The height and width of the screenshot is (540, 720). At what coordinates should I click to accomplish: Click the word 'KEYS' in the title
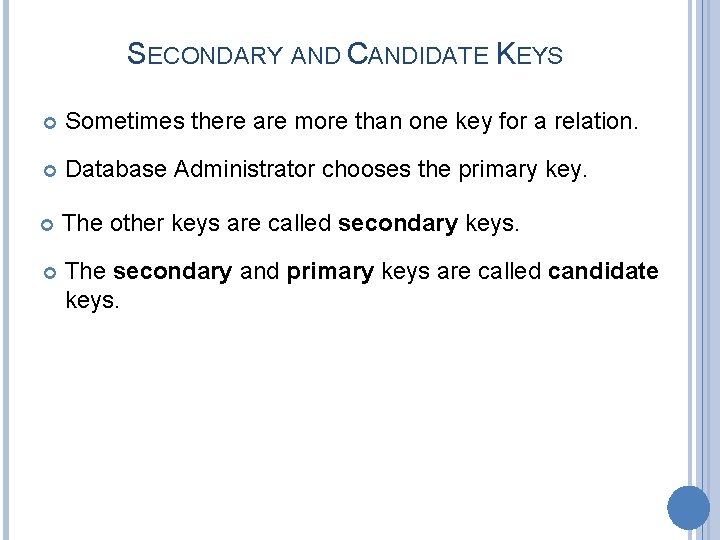(529, 54)
